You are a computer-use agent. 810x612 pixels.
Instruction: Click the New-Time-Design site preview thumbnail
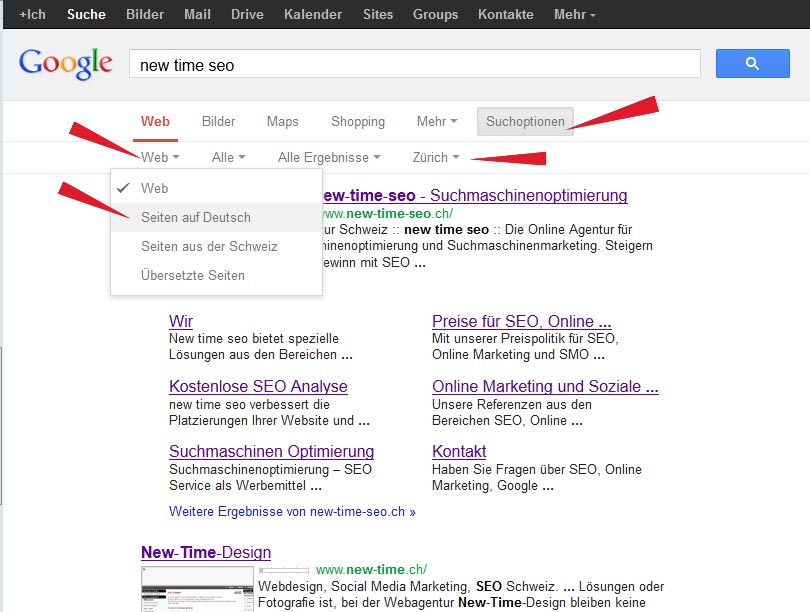coord(197,589)
